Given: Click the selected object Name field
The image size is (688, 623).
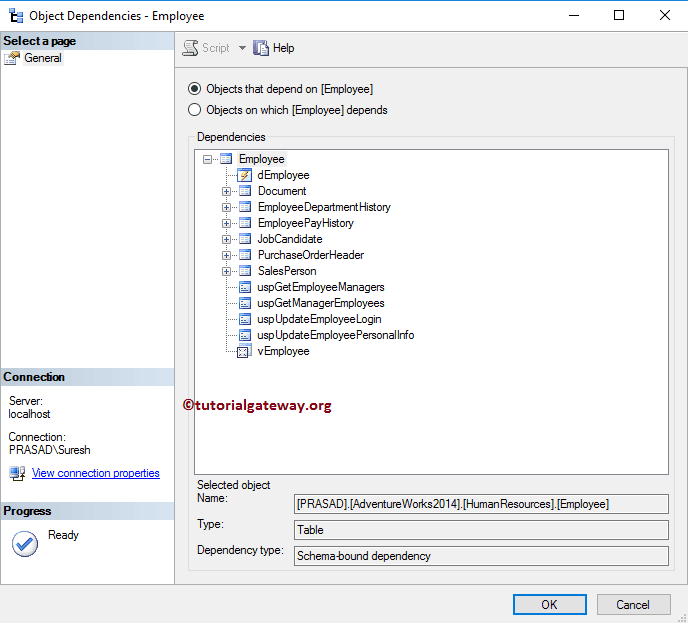Looking at the screenshot, I should point(481,504).
